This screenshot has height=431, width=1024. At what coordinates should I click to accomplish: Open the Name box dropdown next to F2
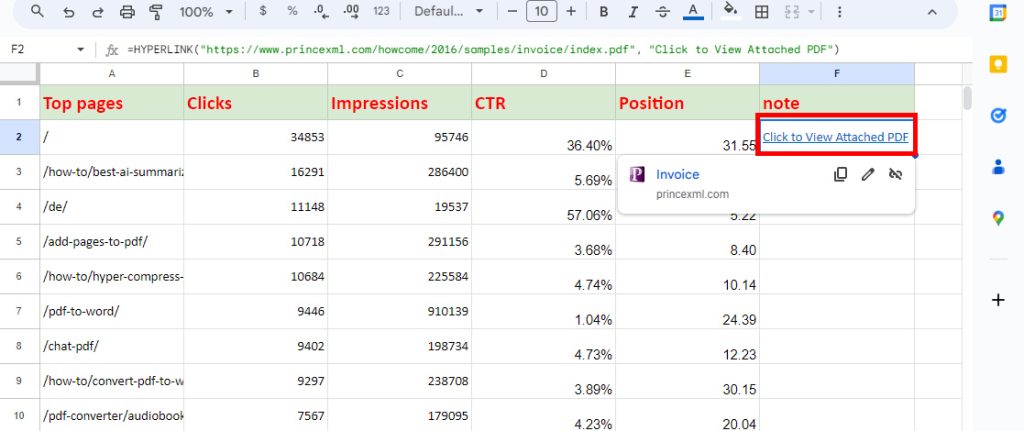[x=80, y=50]
